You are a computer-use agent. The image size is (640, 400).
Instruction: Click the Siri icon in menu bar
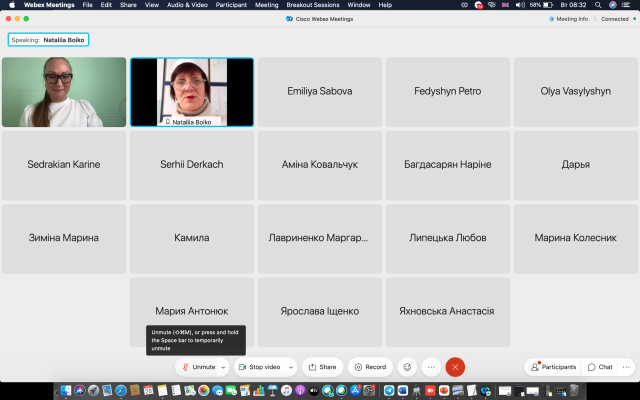pos(613,5)
